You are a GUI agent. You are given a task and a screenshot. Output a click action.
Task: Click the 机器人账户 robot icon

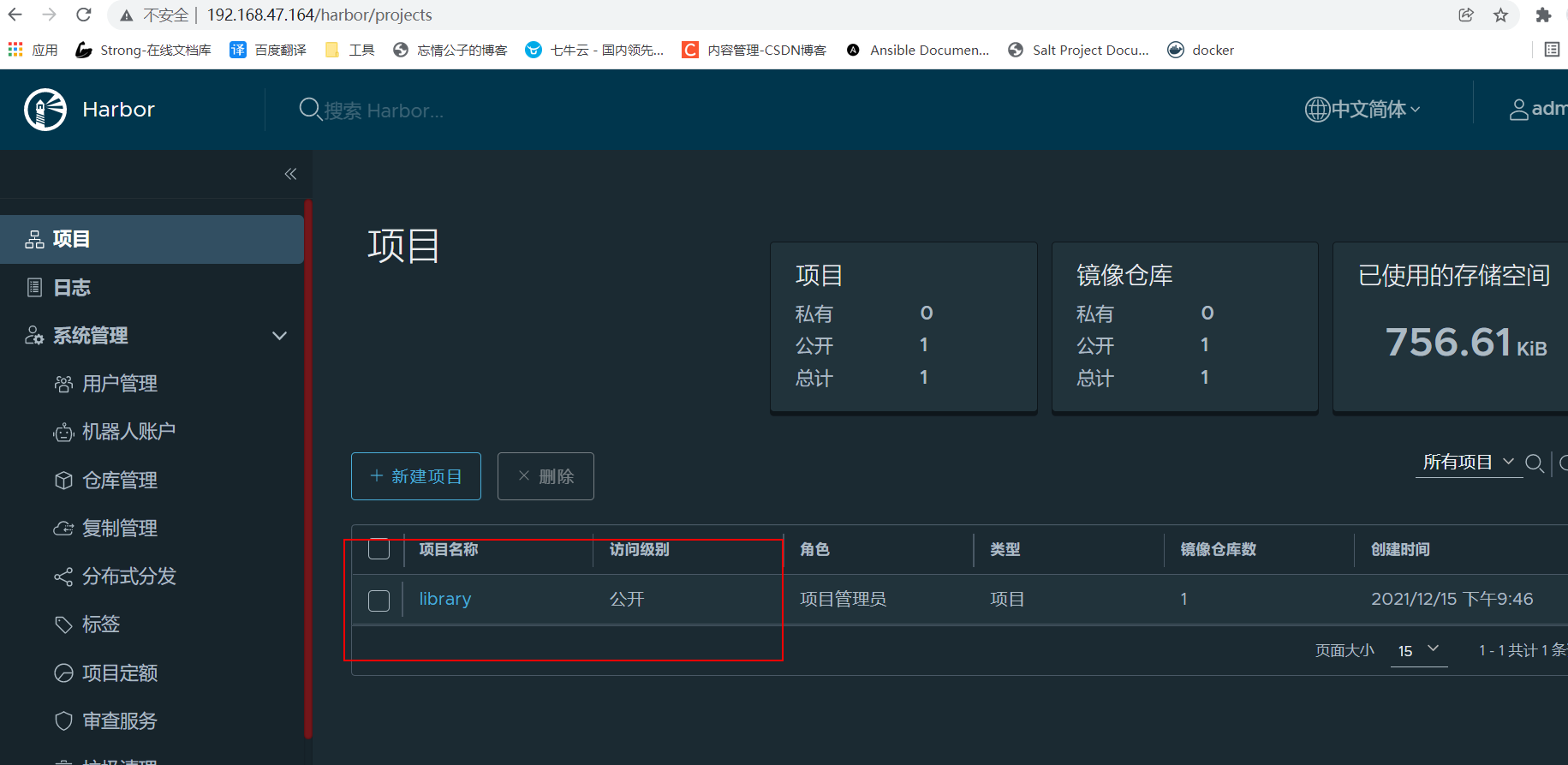[x=63, y=432]
